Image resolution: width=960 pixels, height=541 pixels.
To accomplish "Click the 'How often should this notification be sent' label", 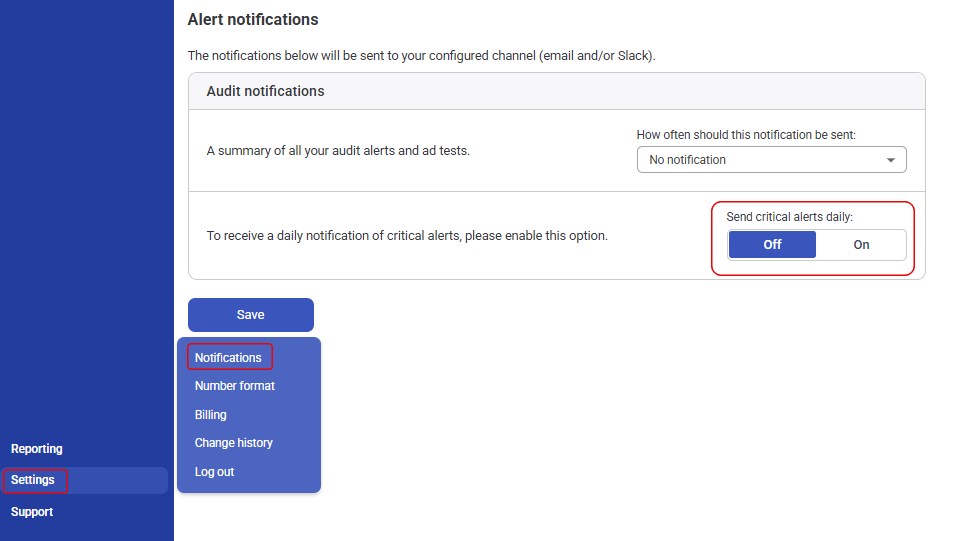I will (x=746, y=134).
